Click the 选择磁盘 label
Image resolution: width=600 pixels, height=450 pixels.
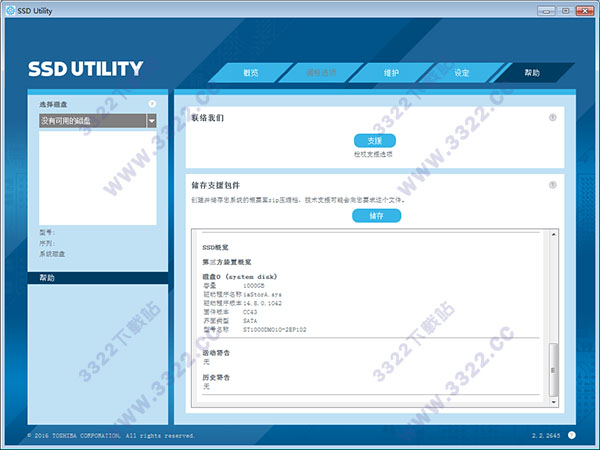[x=53, y=104]
